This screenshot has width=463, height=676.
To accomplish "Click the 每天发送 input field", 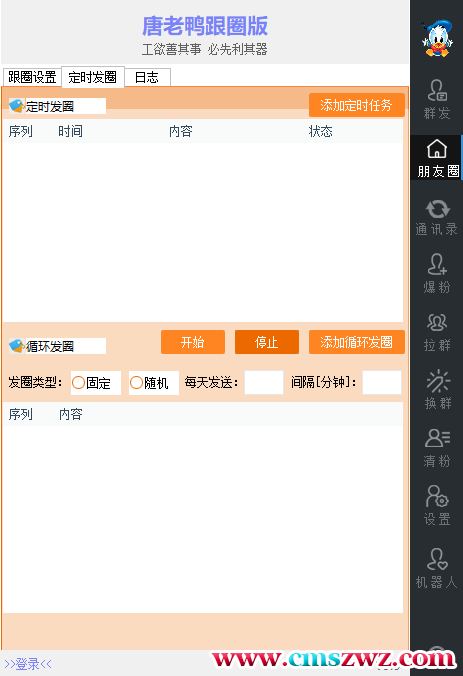I will [x=264, y=382].
